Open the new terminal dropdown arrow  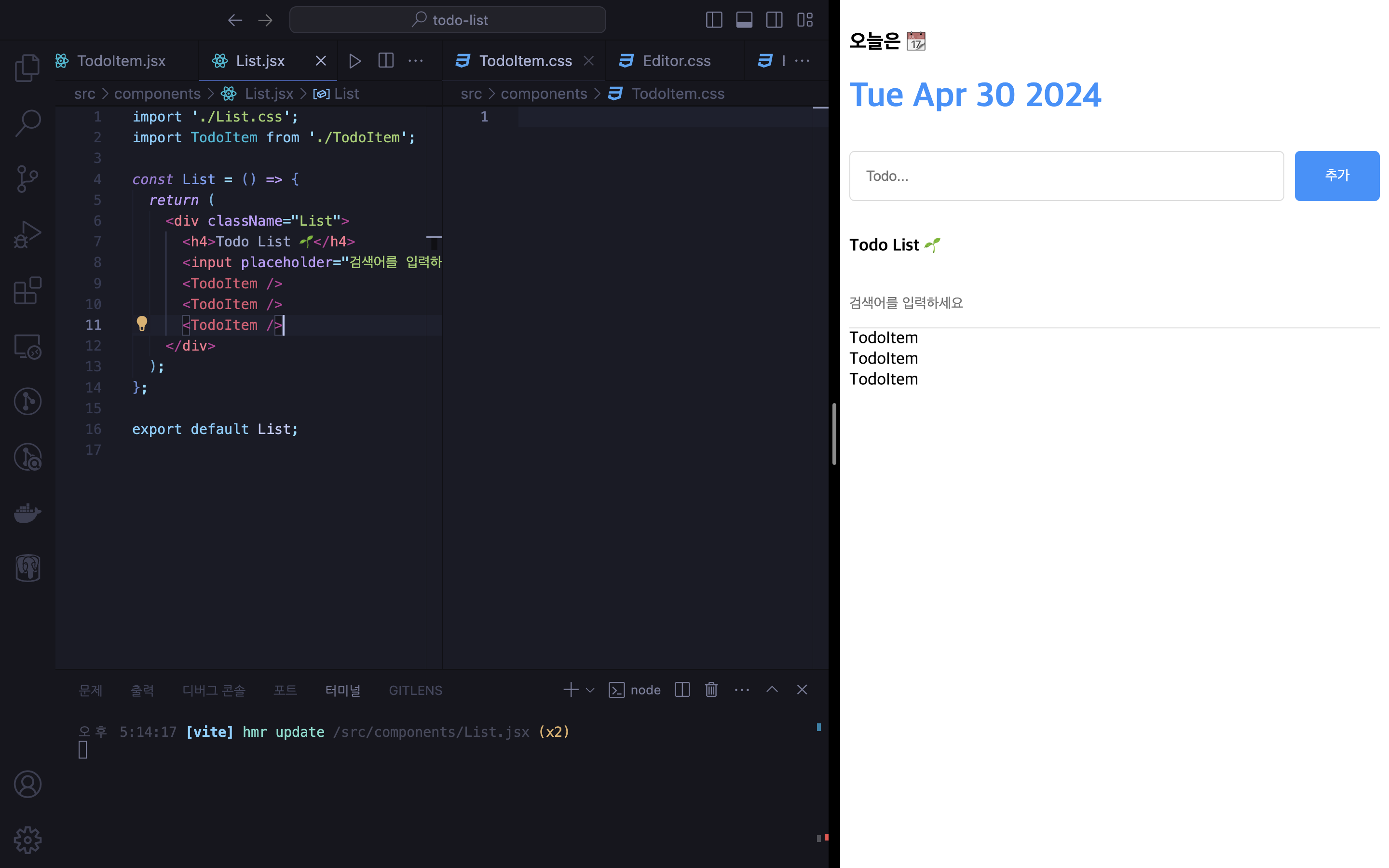click(x=590, y=690)
